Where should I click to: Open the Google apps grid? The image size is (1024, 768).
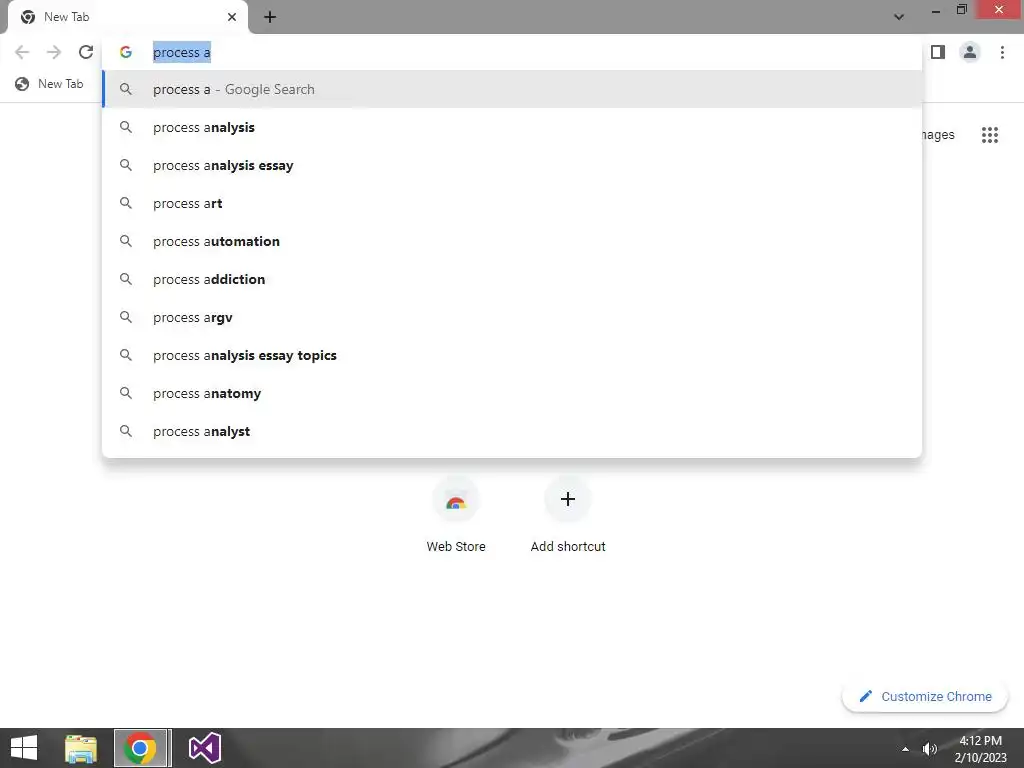coord(989,135)
